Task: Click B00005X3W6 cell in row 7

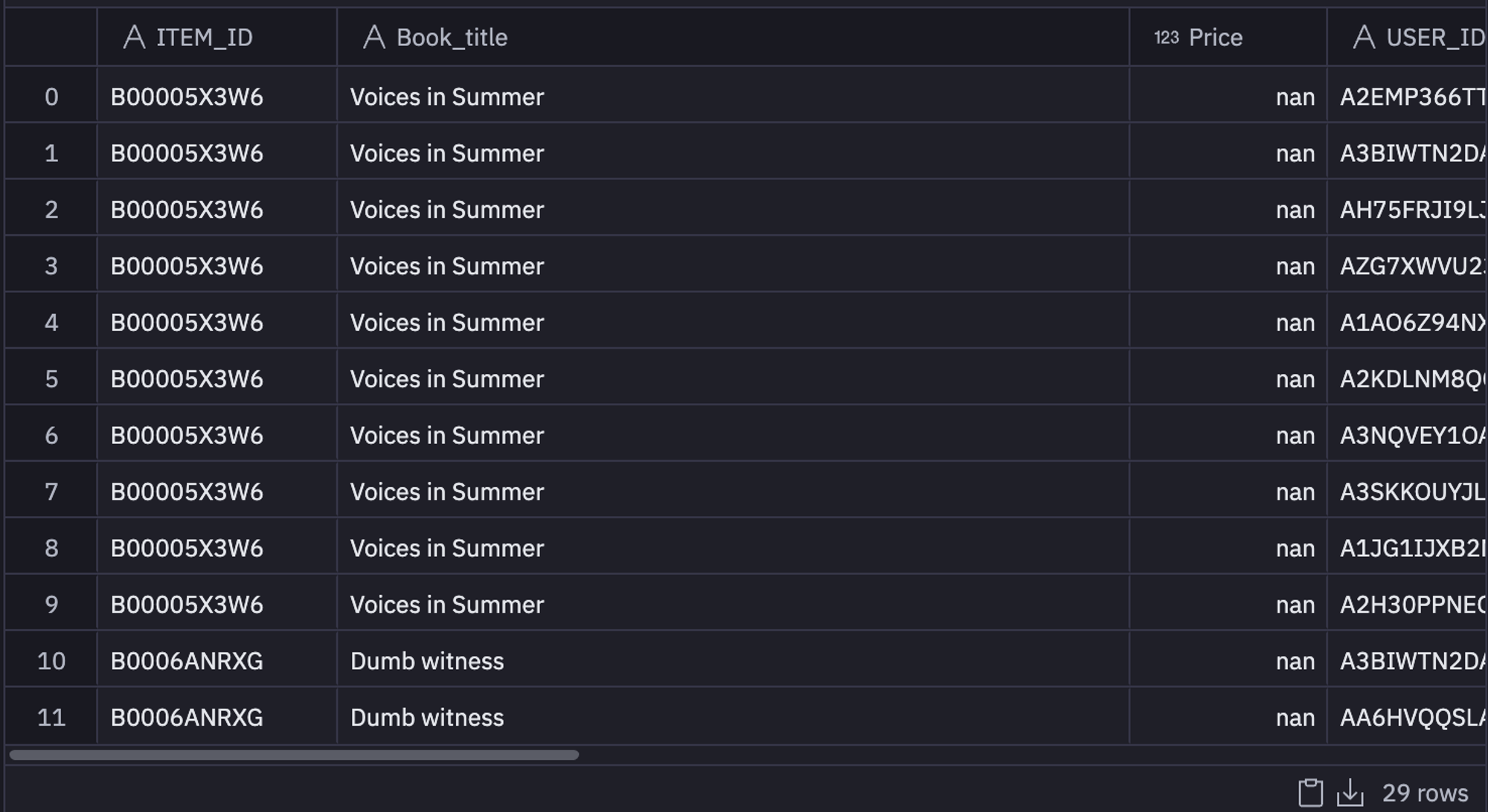Action: 187,492
